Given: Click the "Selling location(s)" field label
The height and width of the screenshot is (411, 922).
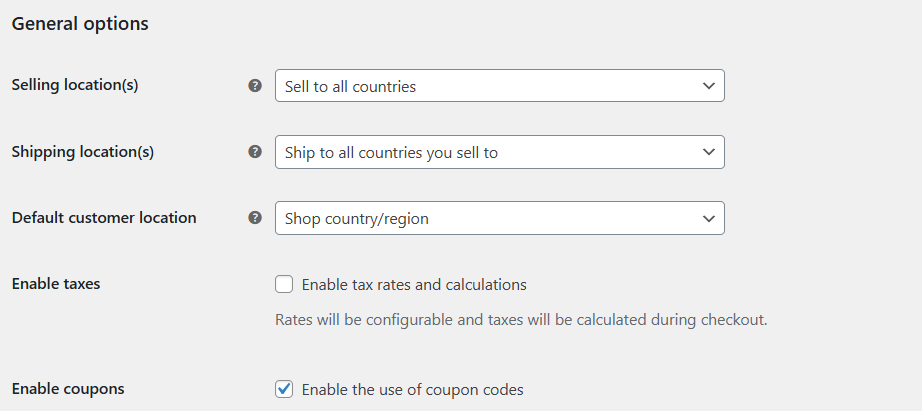Looking at the screenshot, I should [75, 85].
